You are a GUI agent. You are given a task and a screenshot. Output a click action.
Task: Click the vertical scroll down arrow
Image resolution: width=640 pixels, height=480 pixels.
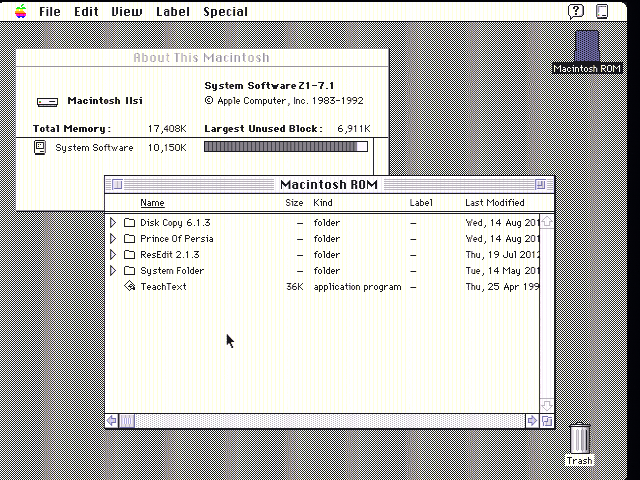click(547, 405)
